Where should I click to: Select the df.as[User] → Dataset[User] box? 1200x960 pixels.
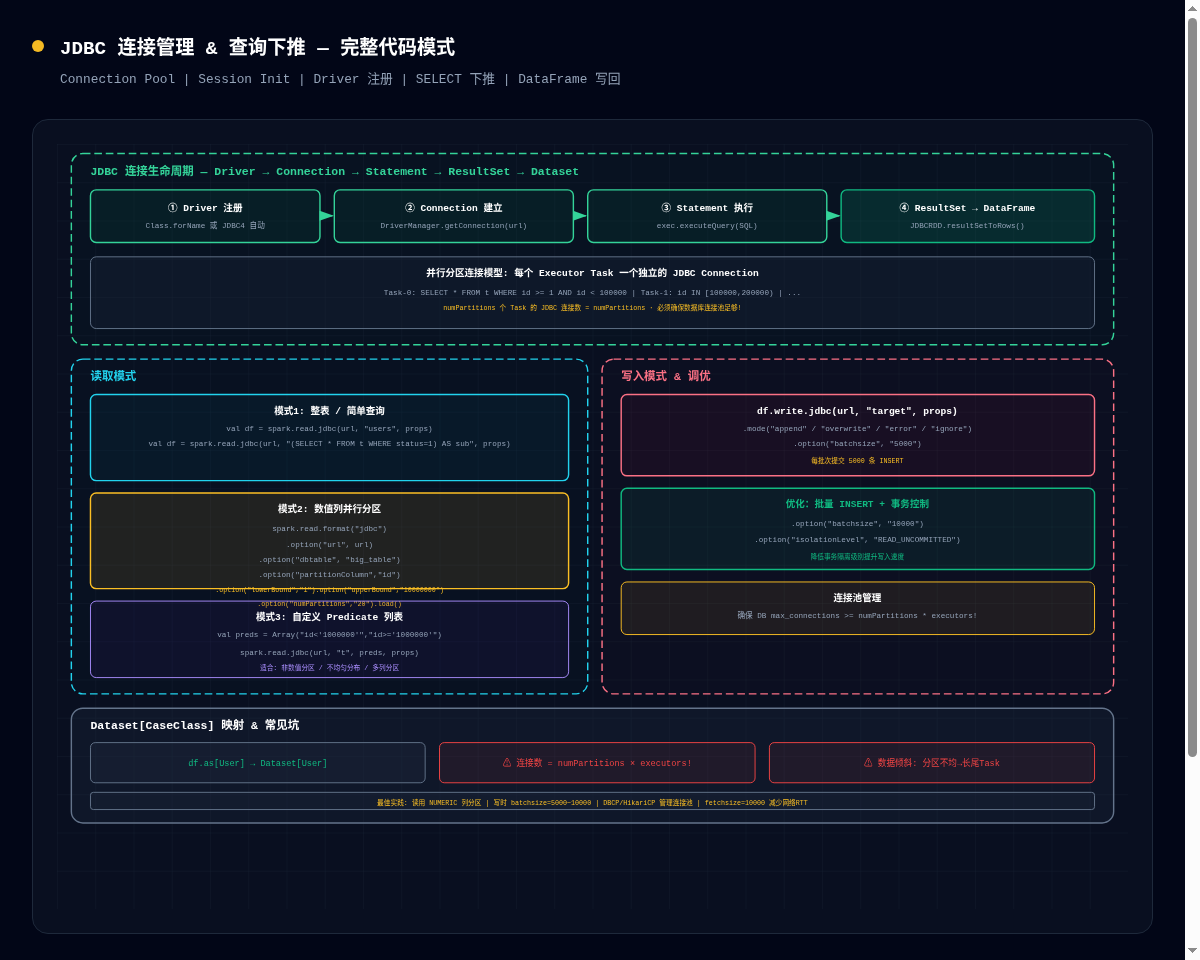click(x=257, y=763)
